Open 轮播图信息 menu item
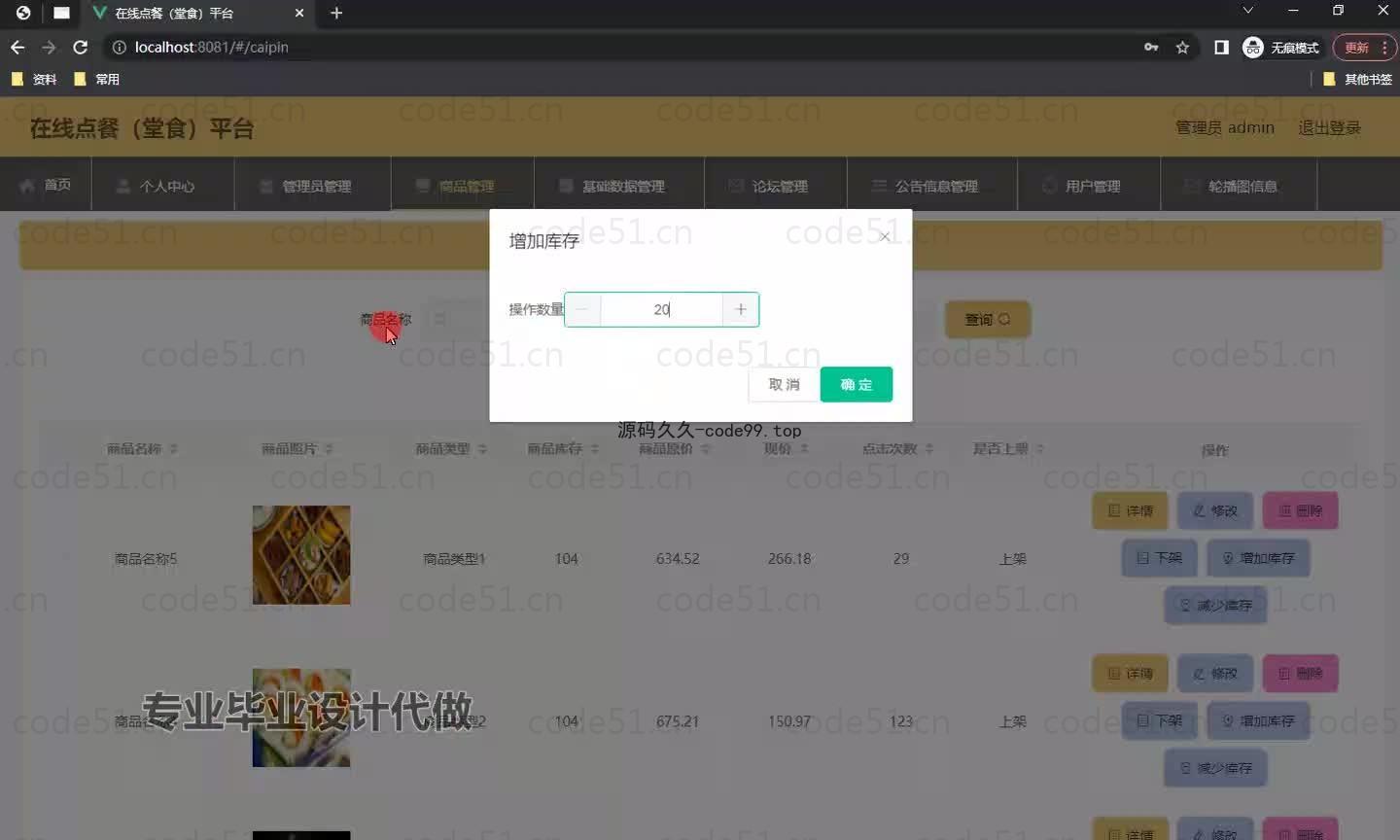 1239,184
